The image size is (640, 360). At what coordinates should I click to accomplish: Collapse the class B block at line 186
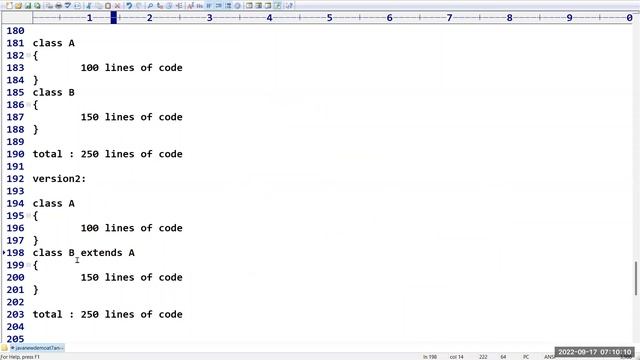click(x=29, y=104)
